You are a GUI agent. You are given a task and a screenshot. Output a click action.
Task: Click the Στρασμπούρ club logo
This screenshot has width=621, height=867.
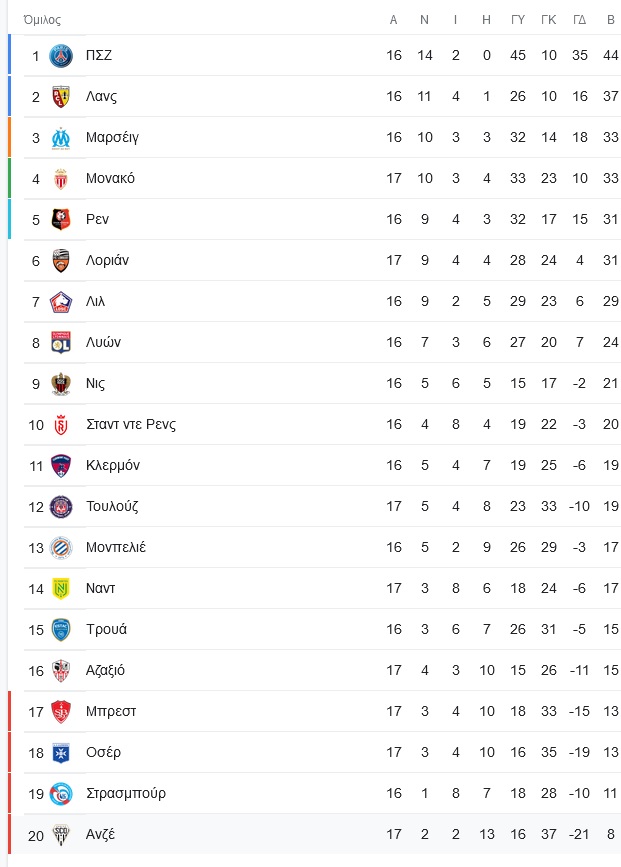click(x=61, y=793)
